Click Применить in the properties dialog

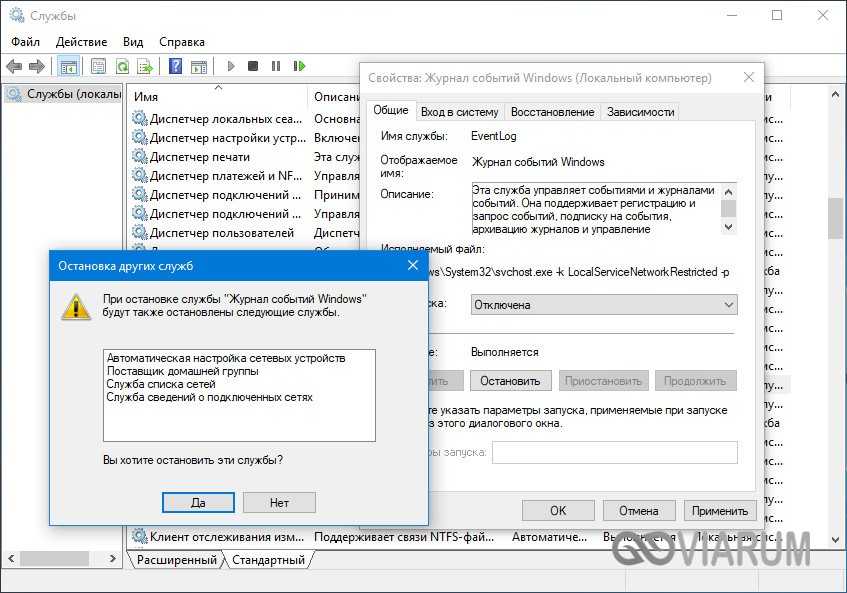[x=720, y=510]
